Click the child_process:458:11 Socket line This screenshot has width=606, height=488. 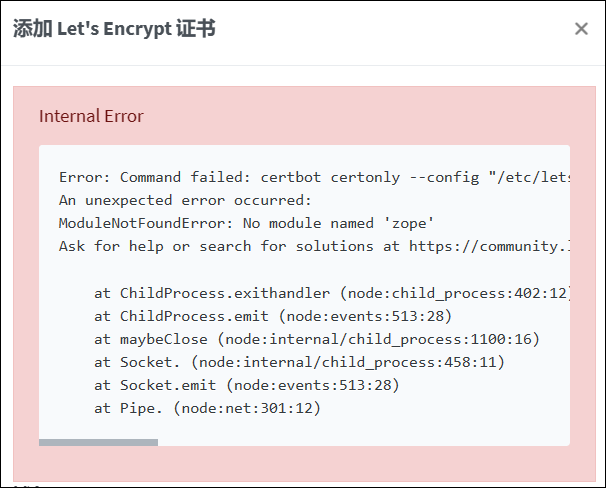(x=300, y=362)
